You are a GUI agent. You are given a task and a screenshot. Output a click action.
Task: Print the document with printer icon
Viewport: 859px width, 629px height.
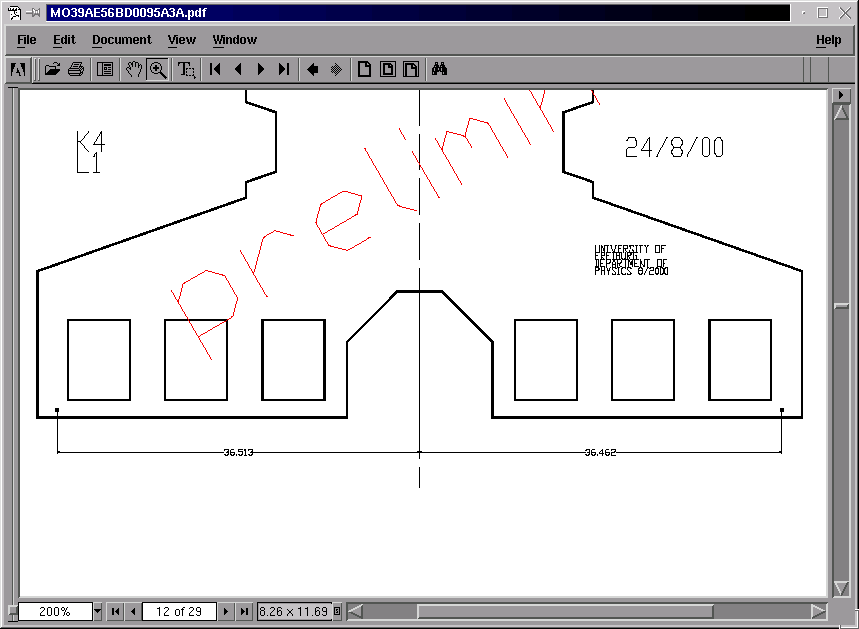click(76, 70)
